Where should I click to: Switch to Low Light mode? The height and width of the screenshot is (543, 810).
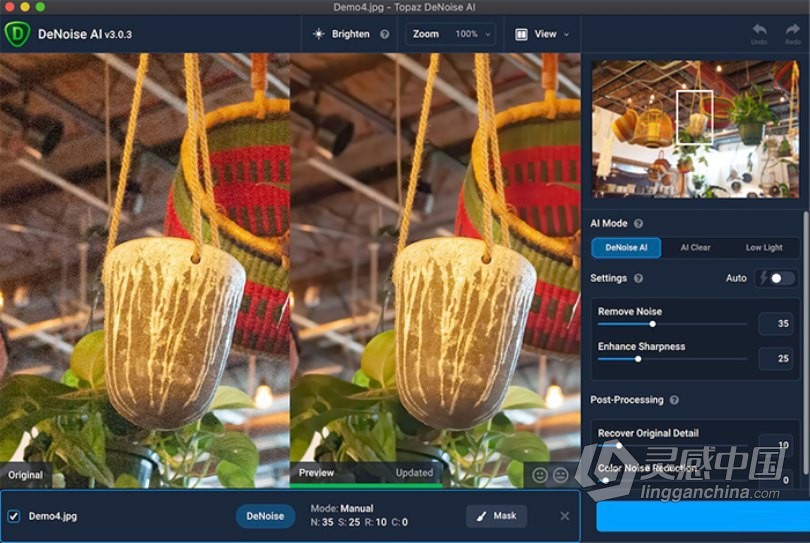[x=764, y=247]
